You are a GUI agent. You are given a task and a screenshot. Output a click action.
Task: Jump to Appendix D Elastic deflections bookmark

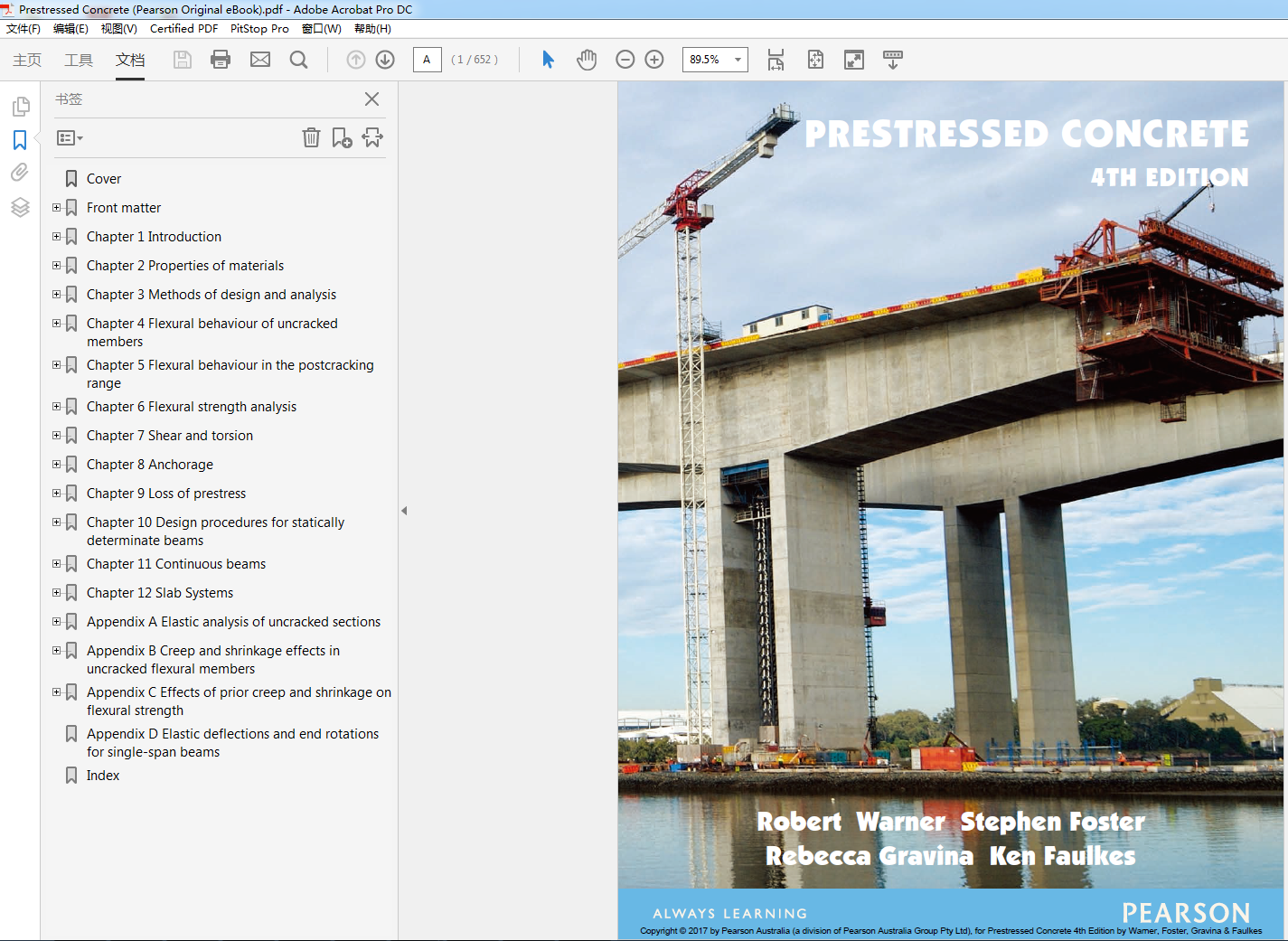click(x=233, y=743)
